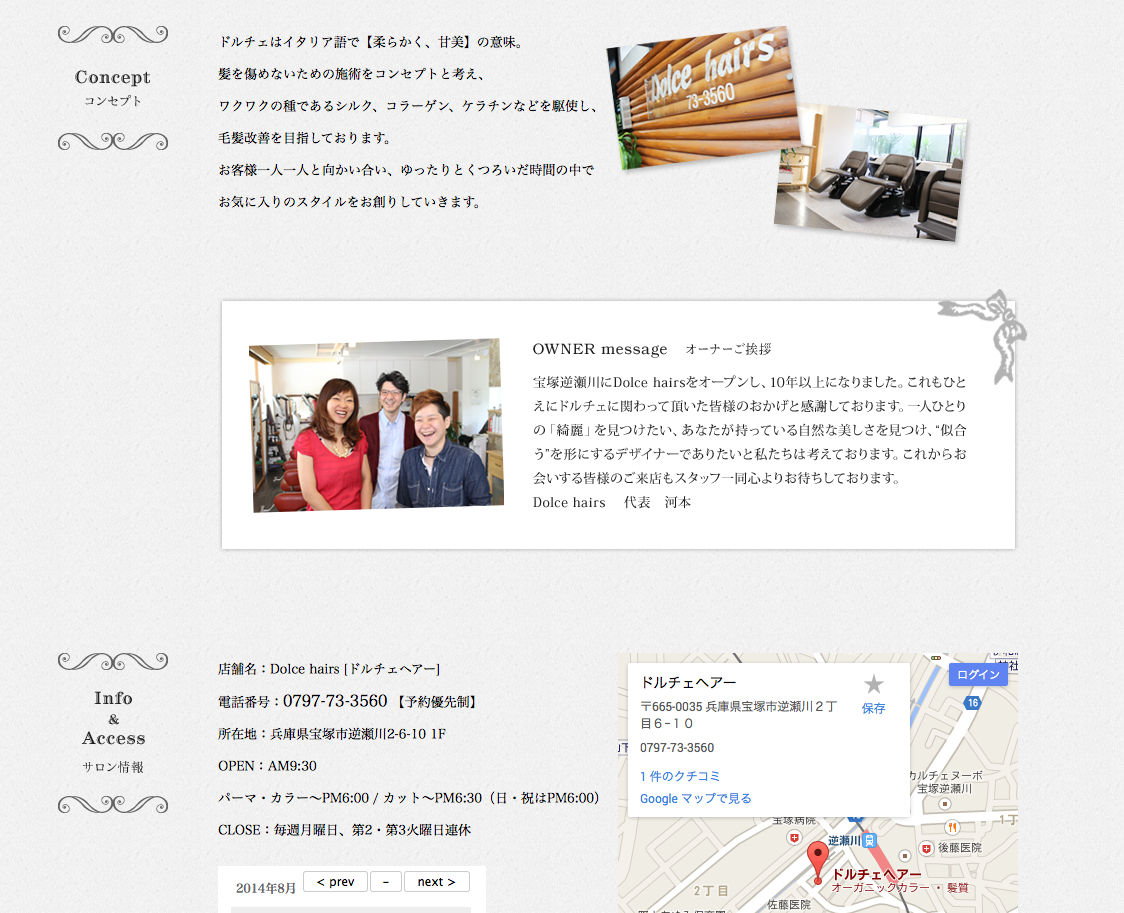Click the 宝塚病院 hospital cross marker
This screenshot has height=913, width=1124.
click(x=794, y=837)
